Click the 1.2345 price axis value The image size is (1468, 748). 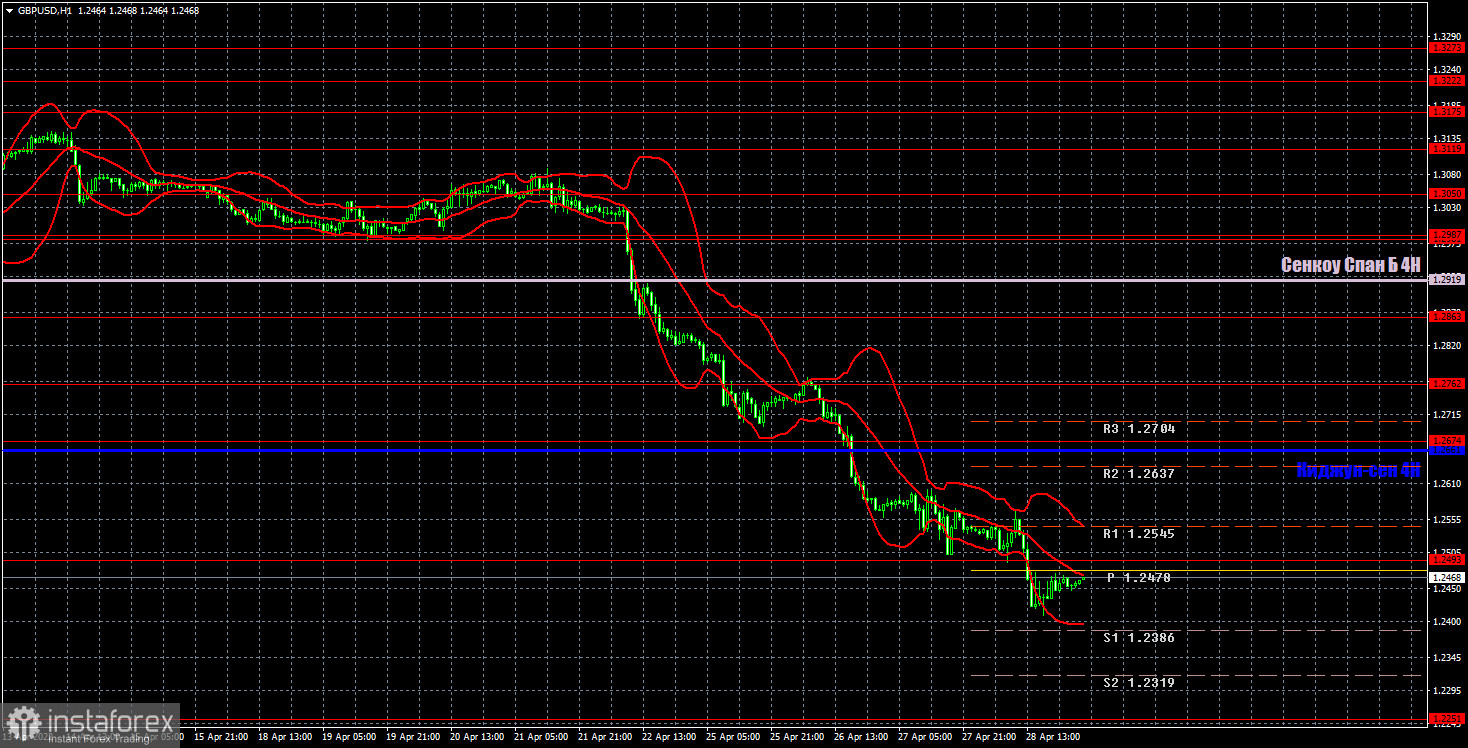tap(1446, 657)
